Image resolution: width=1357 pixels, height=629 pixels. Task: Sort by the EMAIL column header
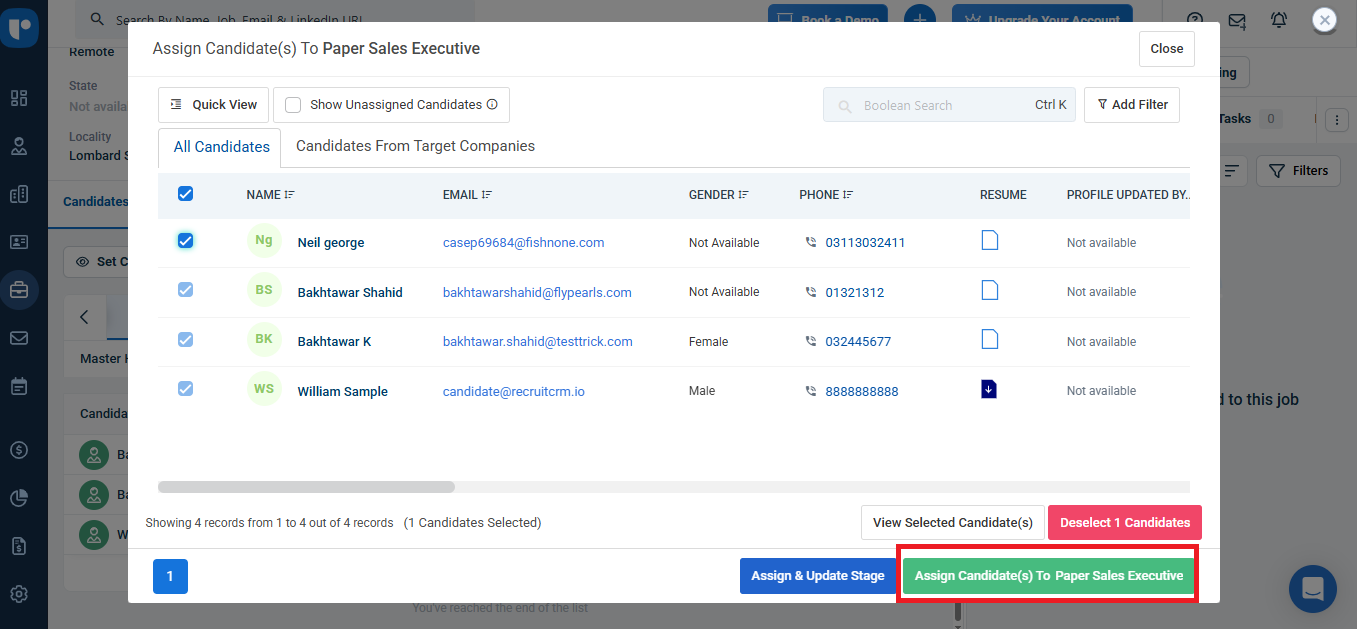[x=467, y=195]
